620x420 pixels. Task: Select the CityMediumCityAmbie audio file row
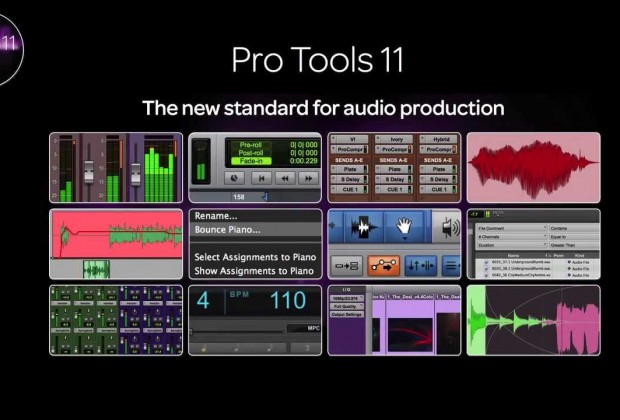click(537, 275)
